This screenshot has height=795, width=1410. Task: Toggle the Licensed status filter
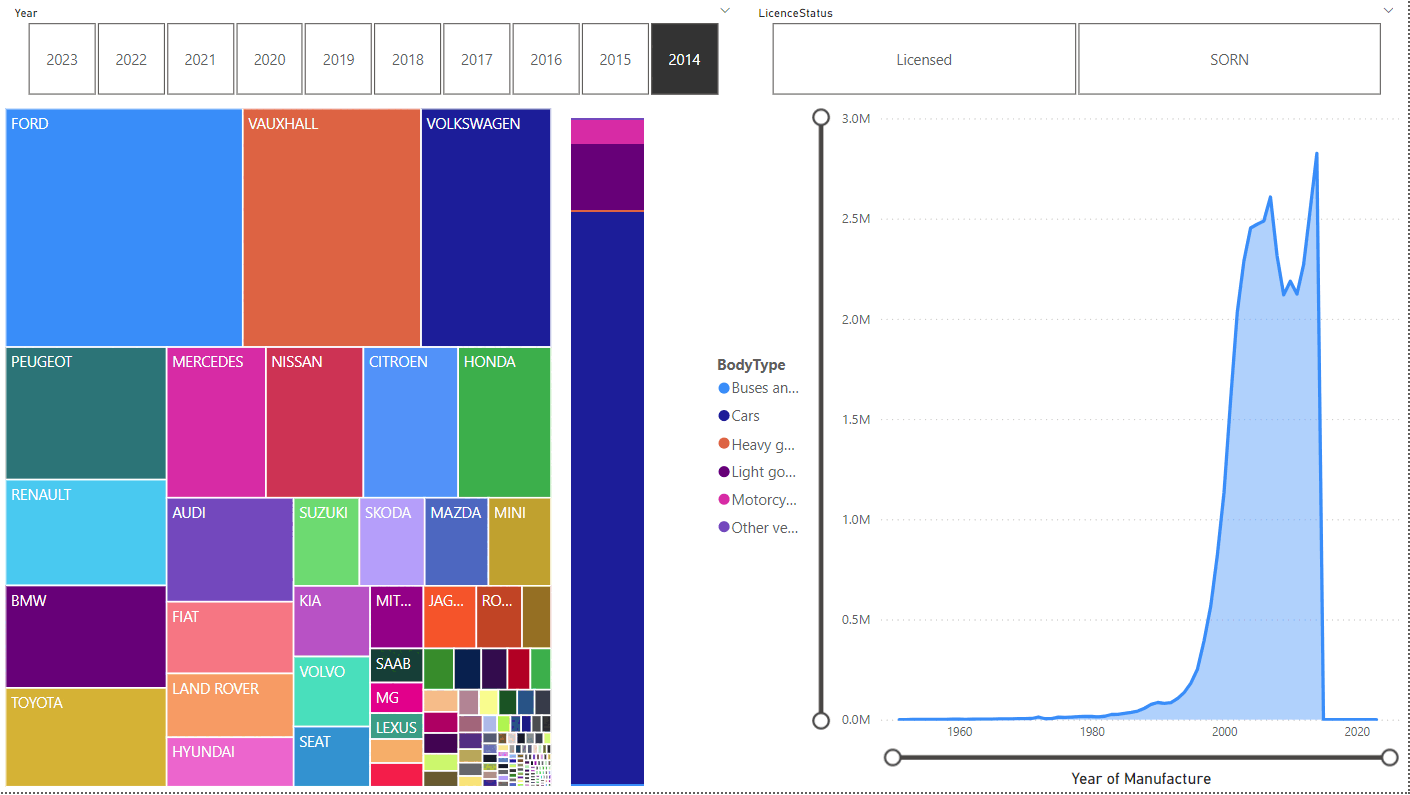tap(923, 59)
